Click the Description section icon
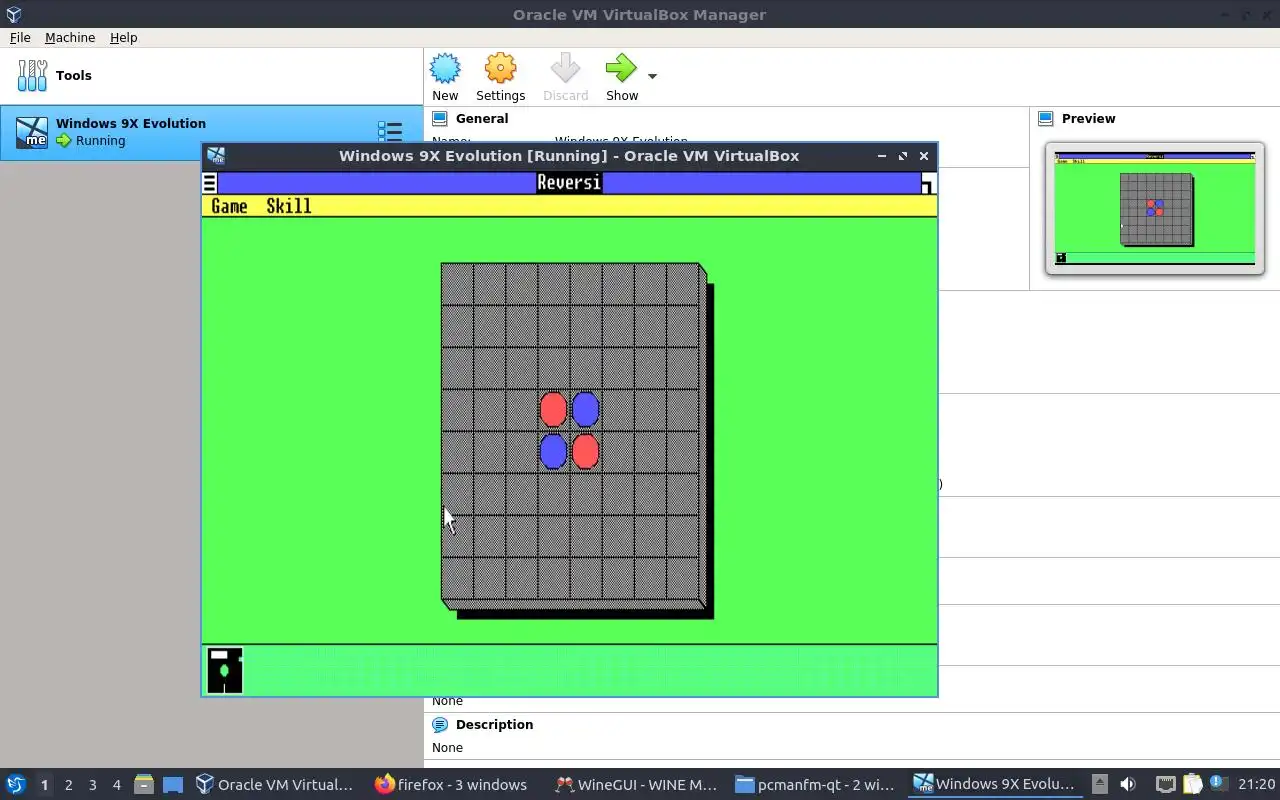 [x=439, y=724]
